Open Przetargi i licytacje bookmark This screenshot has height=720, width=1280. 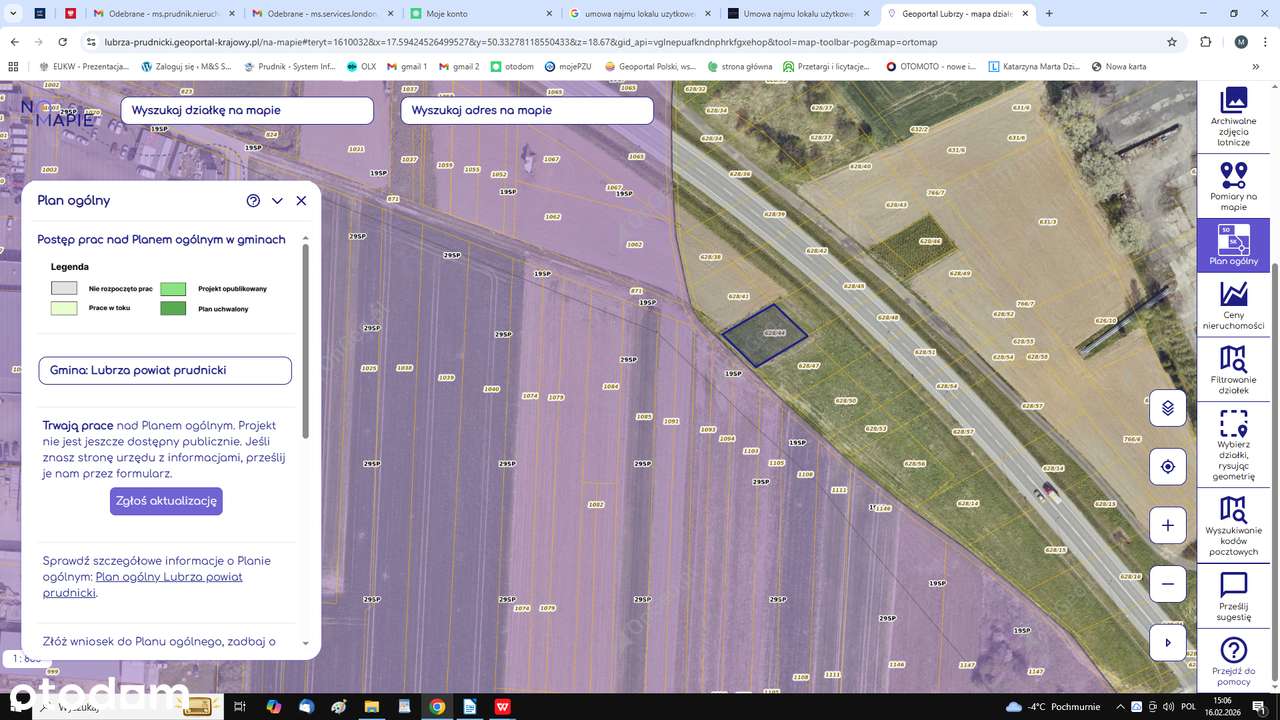click(x=827, y=66)
